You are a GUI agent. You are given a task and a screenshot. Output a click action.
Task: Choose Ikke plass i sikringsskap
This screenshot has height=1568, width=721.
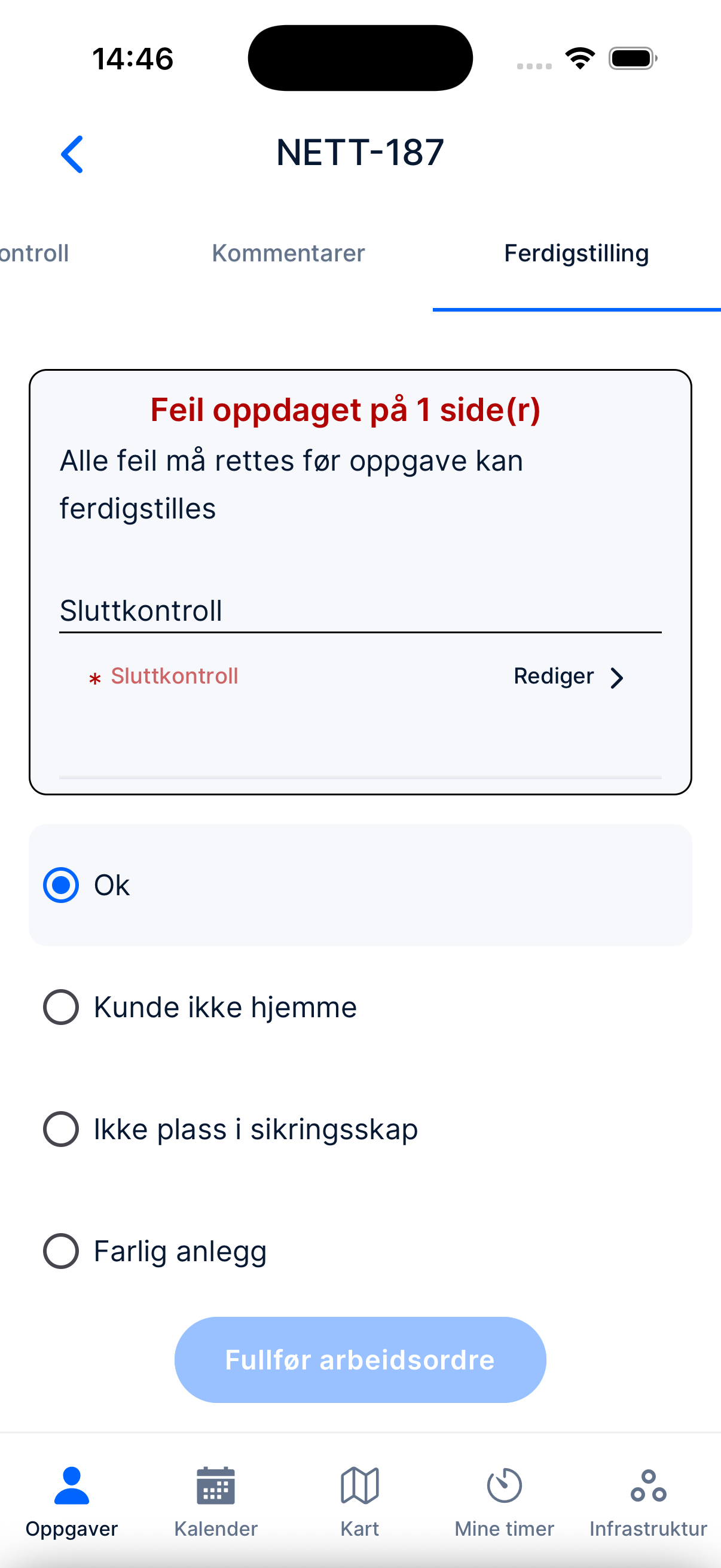point(61,1129)
